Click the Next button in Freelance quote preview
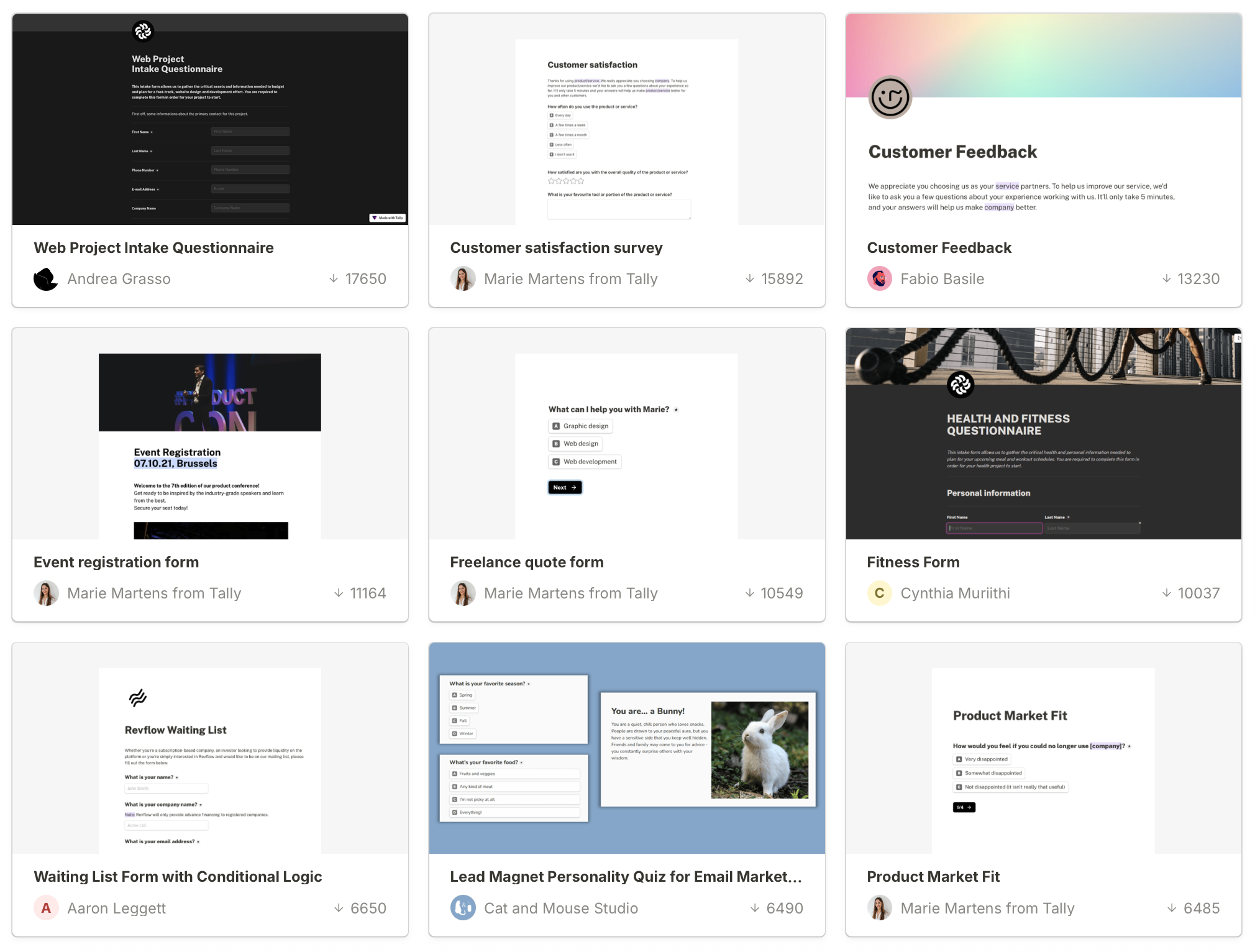1255x952 pixels. point(565,488)
